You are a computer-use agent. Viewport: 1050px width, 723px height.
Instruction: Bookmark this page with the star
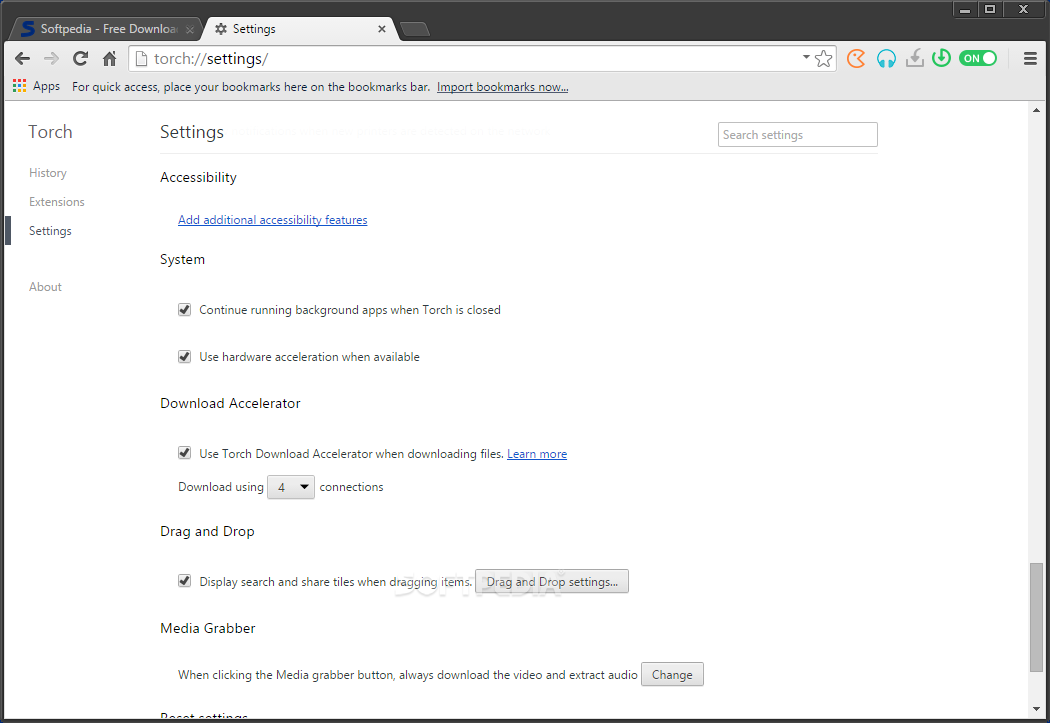tap(824, 59)
